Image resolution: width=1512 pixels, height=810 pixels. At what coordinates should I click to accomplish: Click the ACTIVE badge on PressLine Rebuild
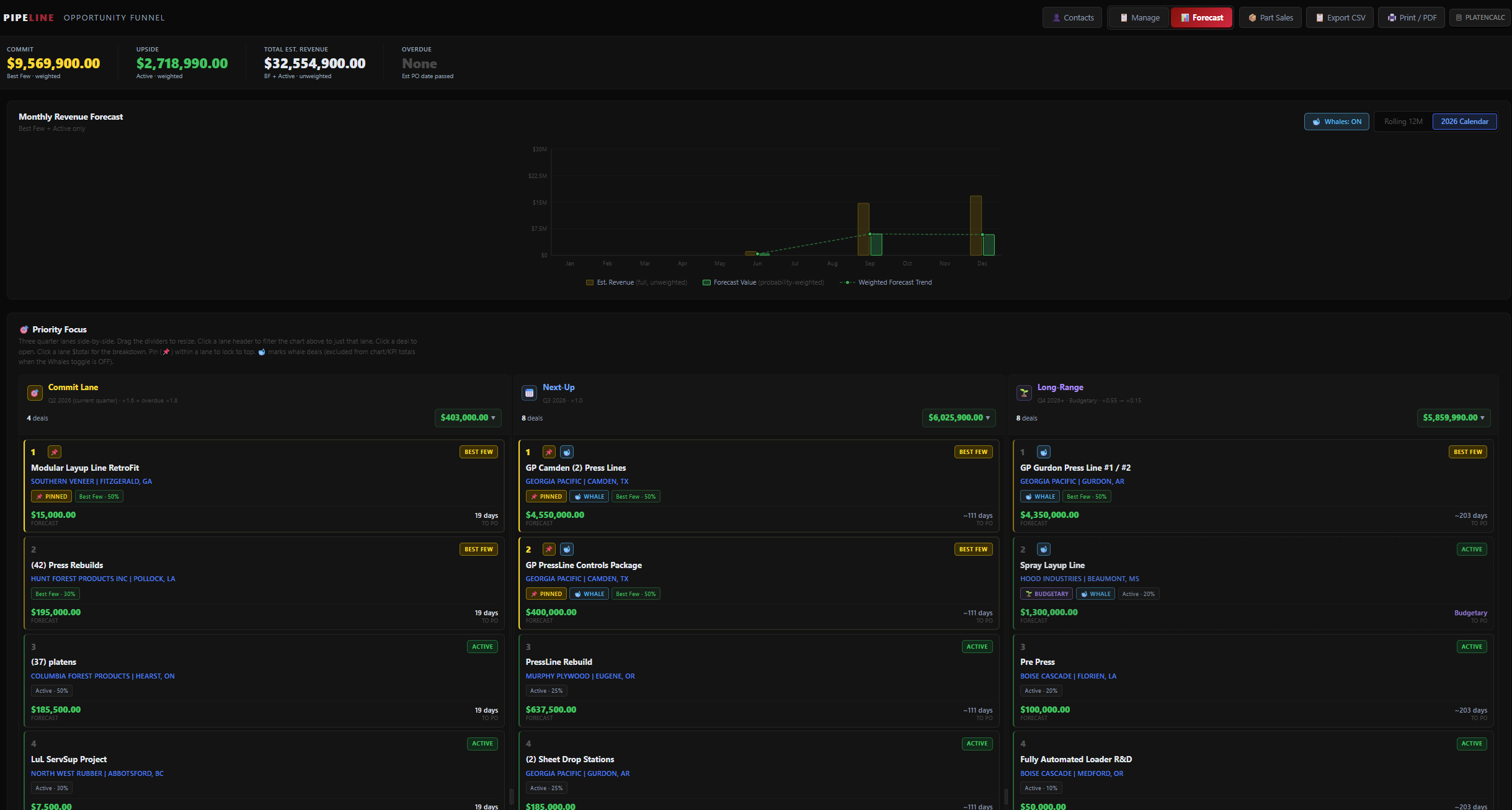click(x=977, y=646)
